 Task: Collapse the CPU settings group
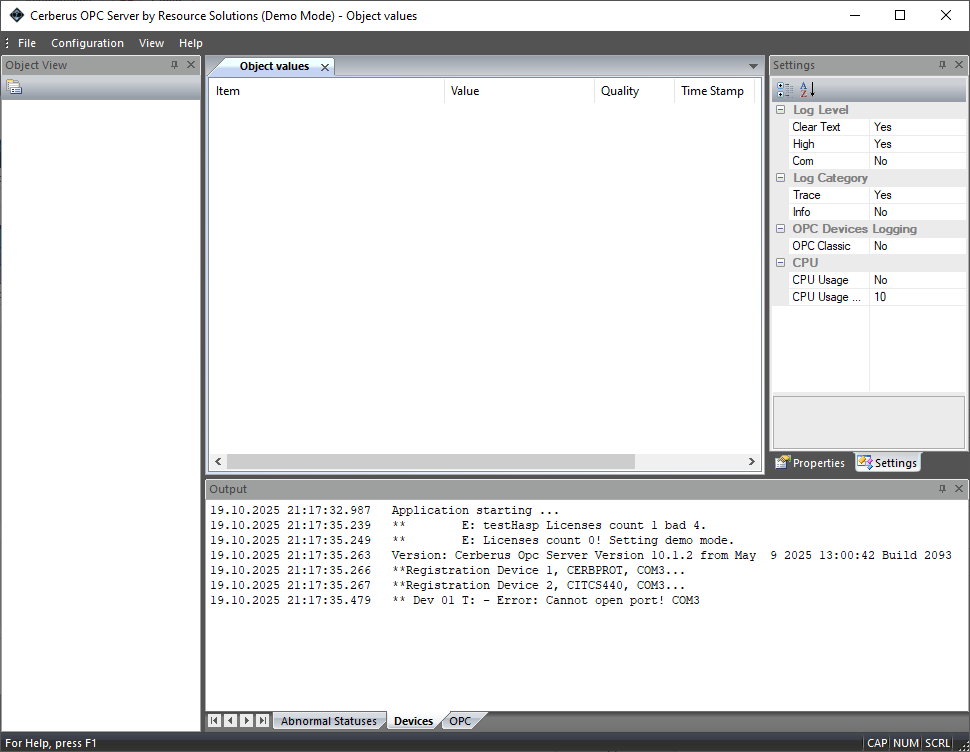[x=781, y=263]
